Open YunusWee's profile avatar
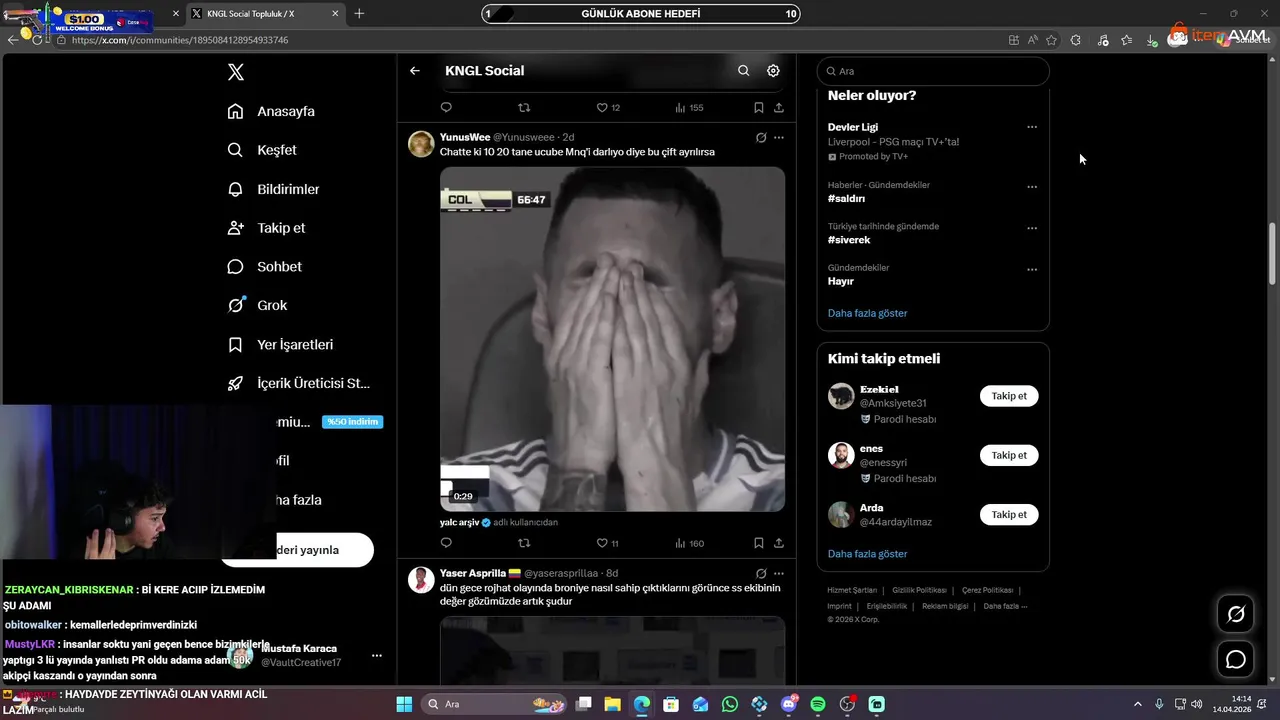This screenshot has height=720, width=1280. pos(421,144)
